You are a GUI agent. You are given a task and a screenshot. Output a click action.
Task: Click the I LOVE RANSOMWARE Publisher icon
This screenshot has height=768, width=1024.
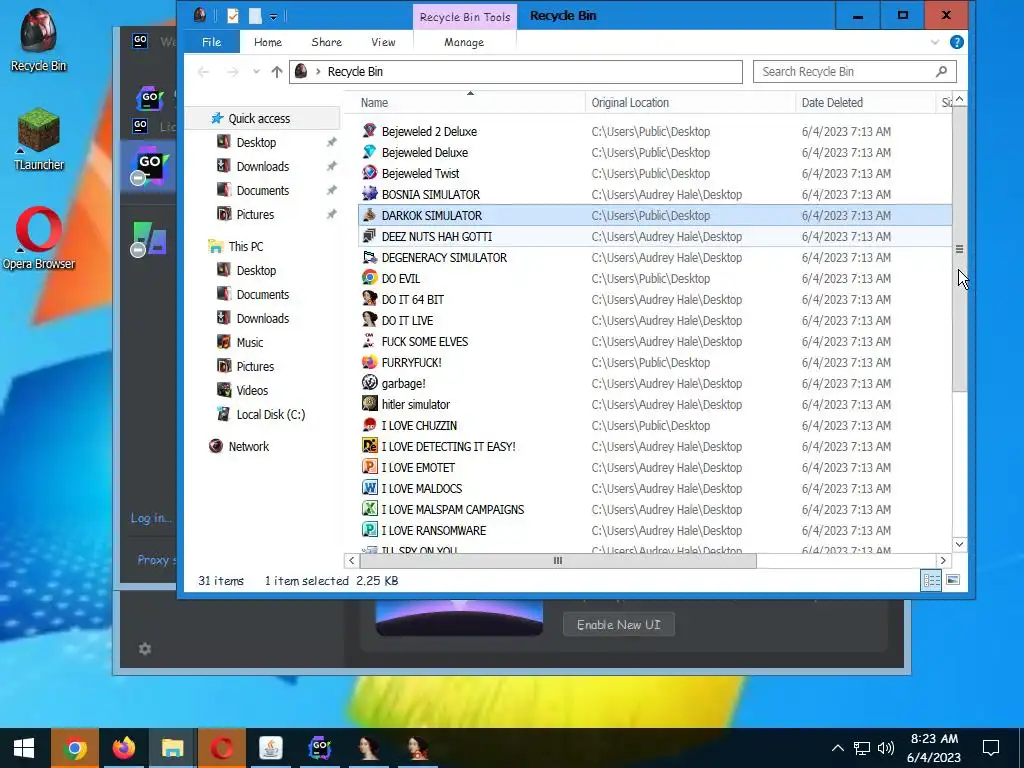(370, 530)
